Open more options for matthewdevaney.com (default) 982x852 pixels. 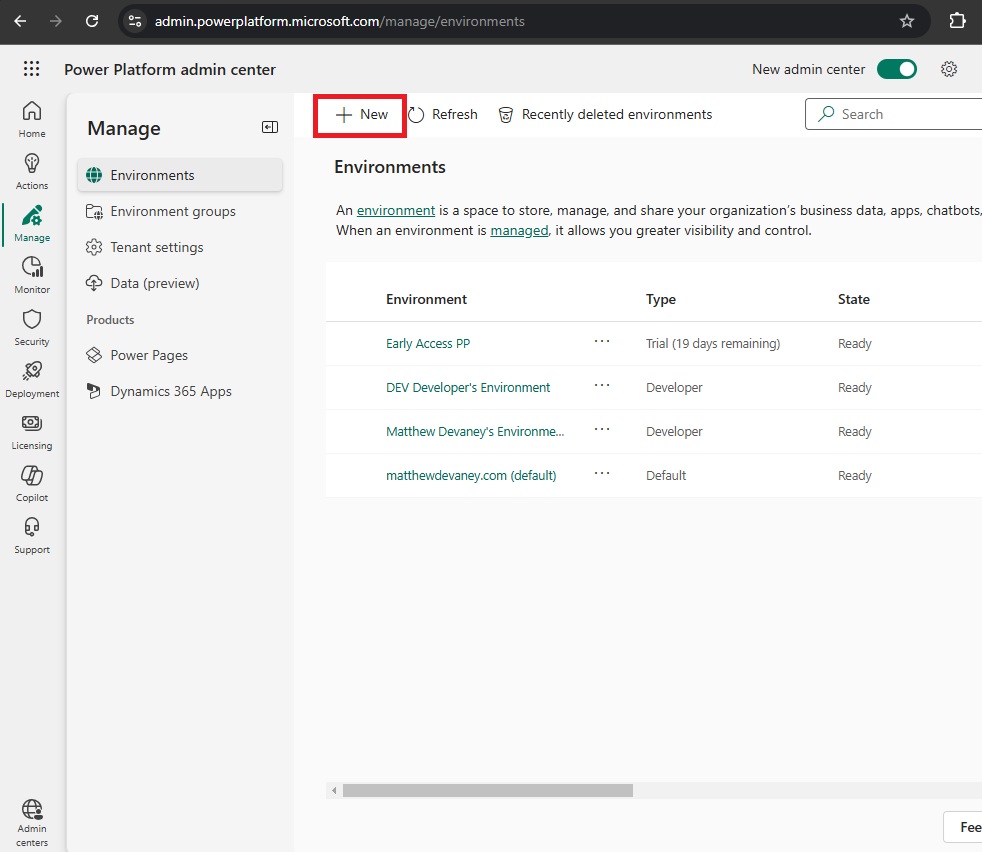coord(602,473)
